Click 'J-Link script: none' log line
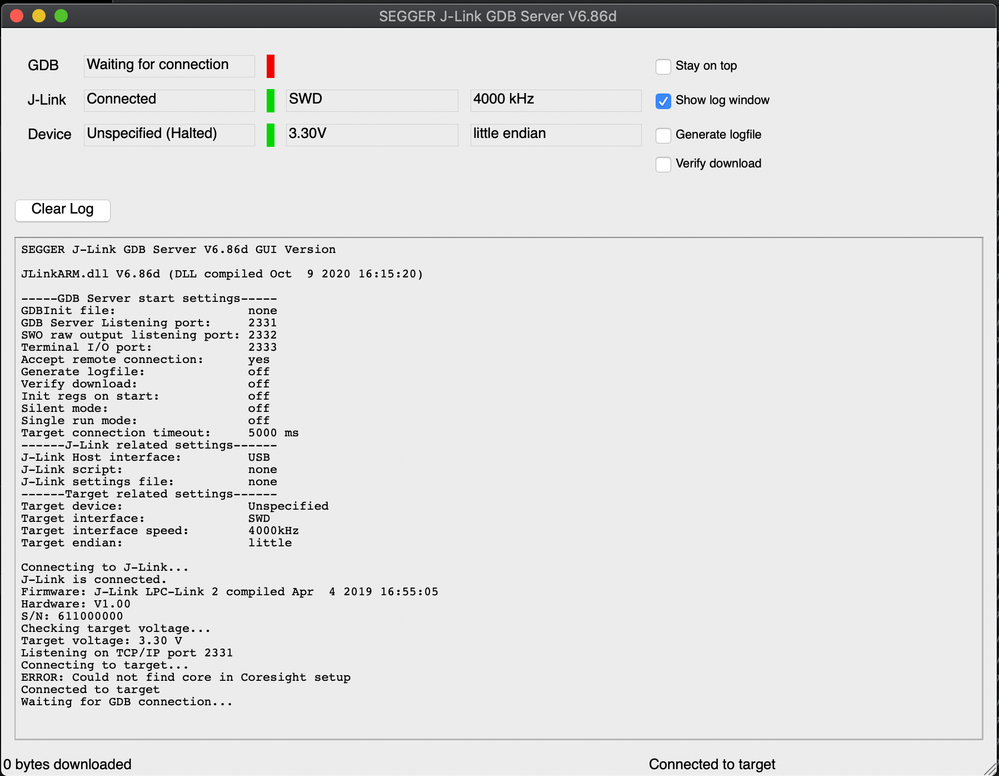This screenshot has width=999, height=776. click(149, 470)
